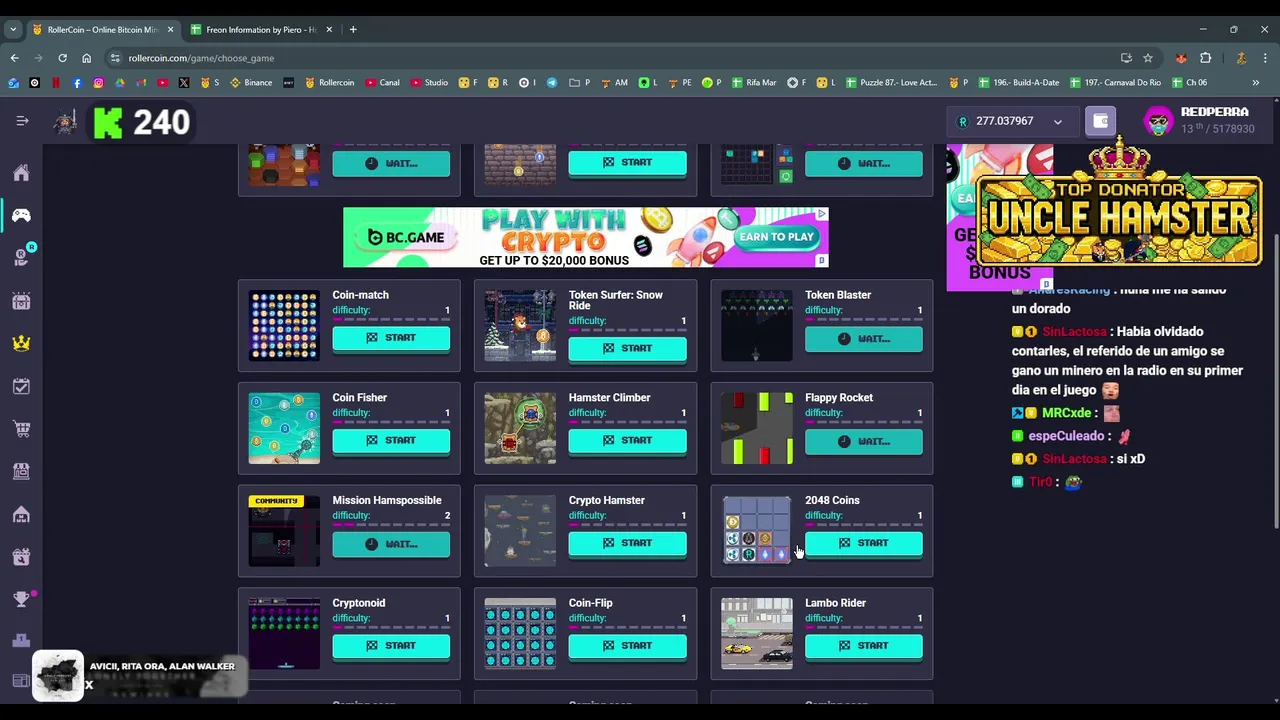This screenshot has width=1280, height=720.
Task: Open the Canal bookmark
Action: 383,83
